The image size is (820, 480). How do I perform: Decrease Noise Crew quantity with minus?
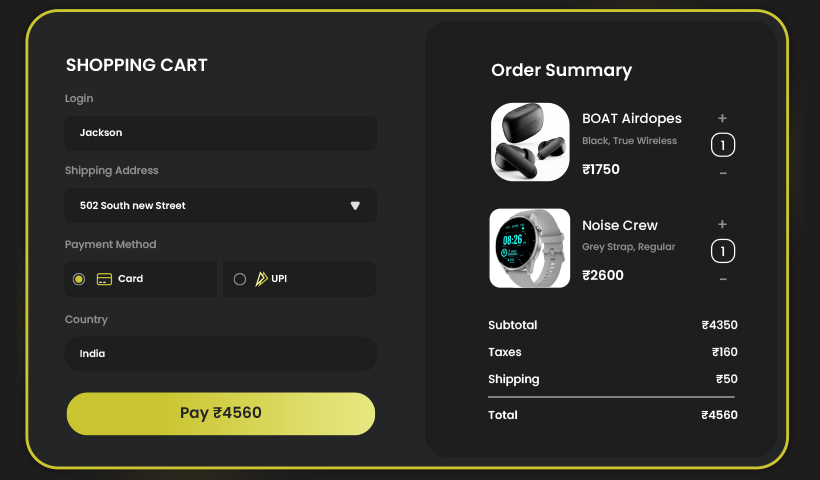(x=723, y=279)
